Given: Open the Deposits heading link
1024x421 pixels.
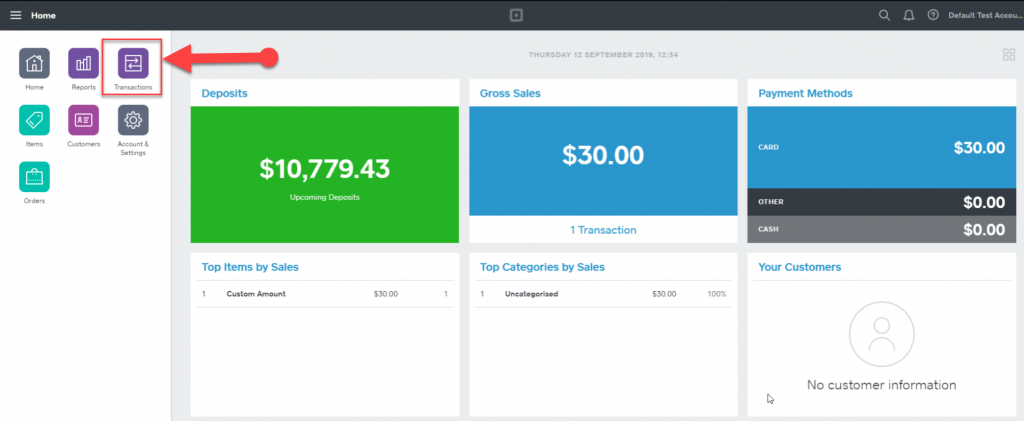Looking at the screenshot, I should click(224, 93).
